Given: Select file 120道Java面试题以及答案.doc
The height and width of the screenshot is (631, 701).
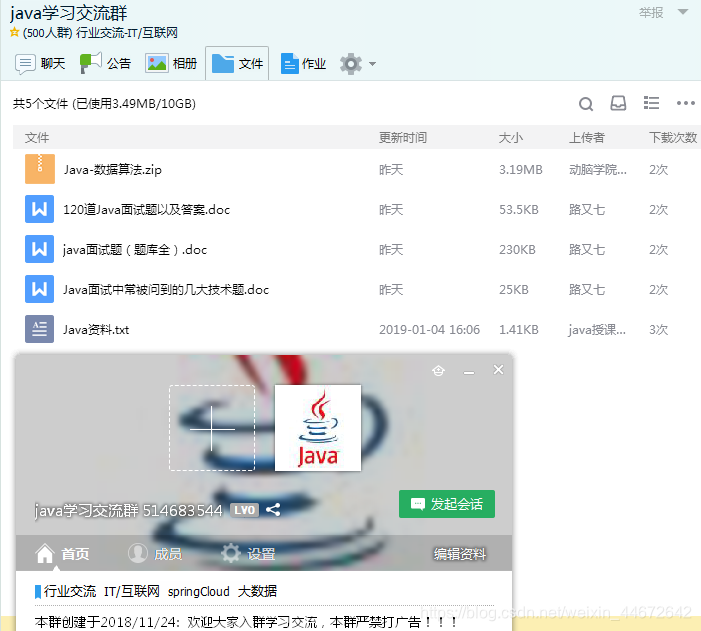Looking at the screenshot, I should pos(146,209).
